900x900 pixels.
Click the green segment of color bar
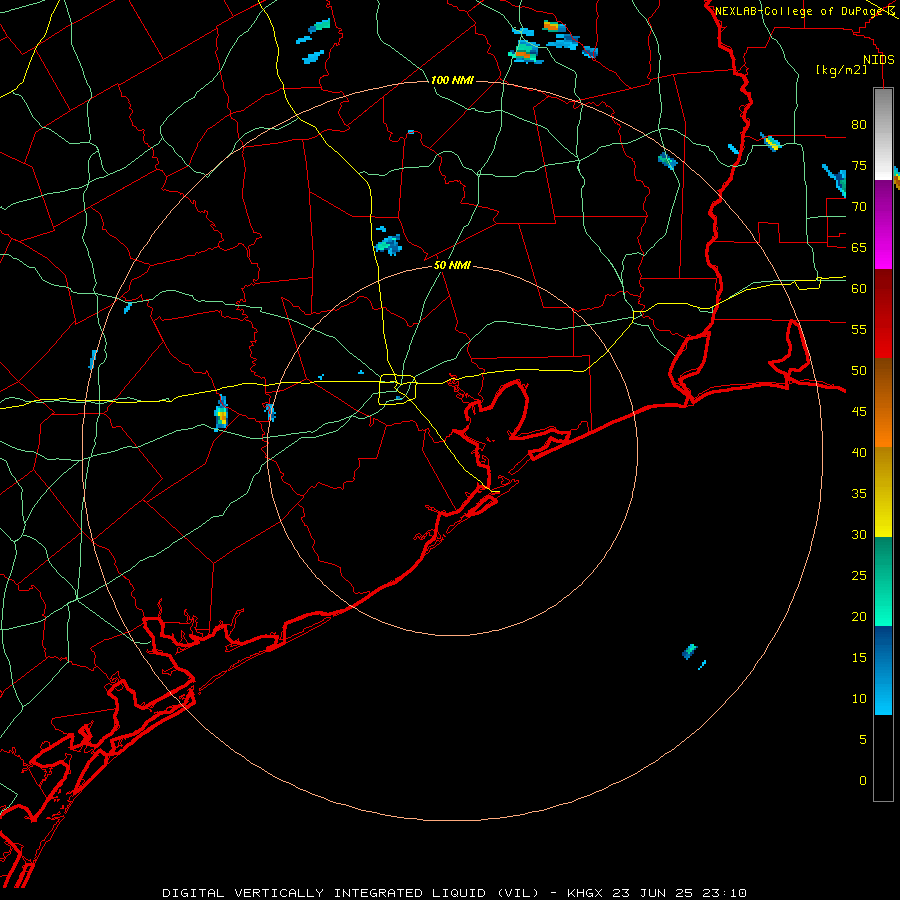click(x=883, y=581)
